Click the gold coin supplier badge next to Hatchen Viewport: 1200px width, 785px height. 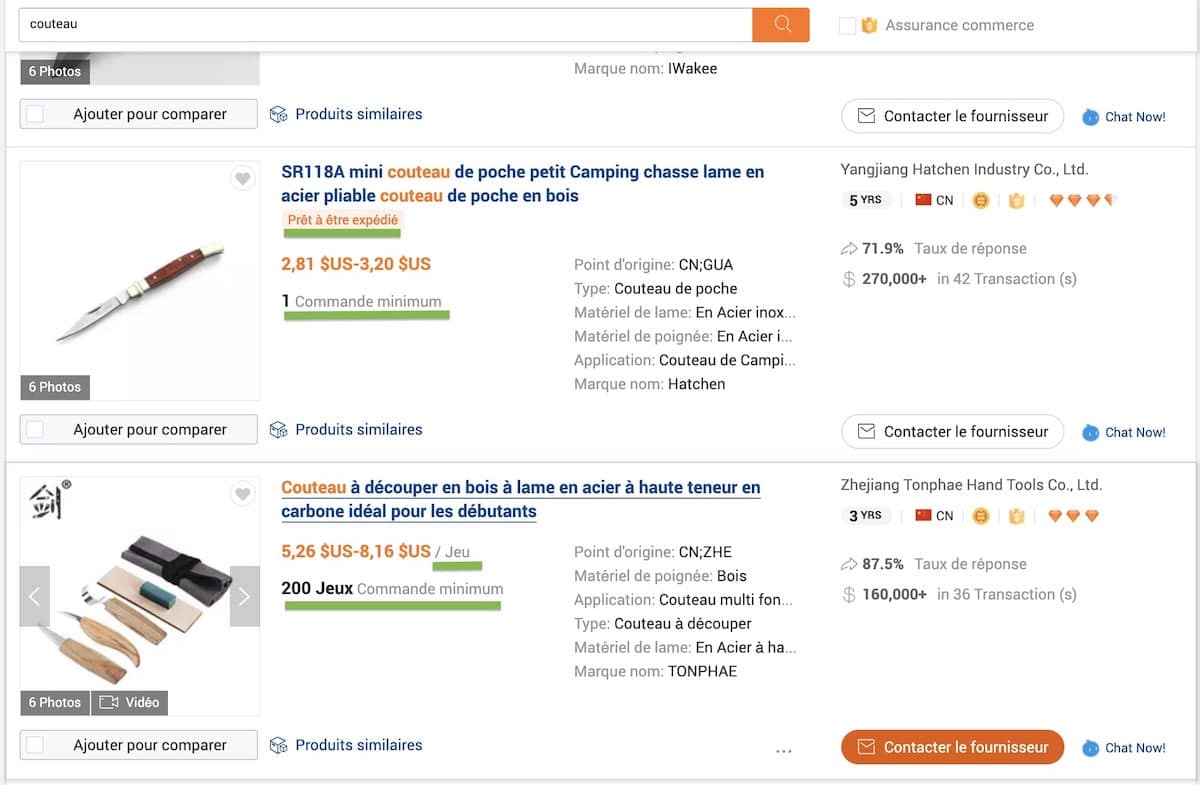pyautogui.click(x=981, y=200)
